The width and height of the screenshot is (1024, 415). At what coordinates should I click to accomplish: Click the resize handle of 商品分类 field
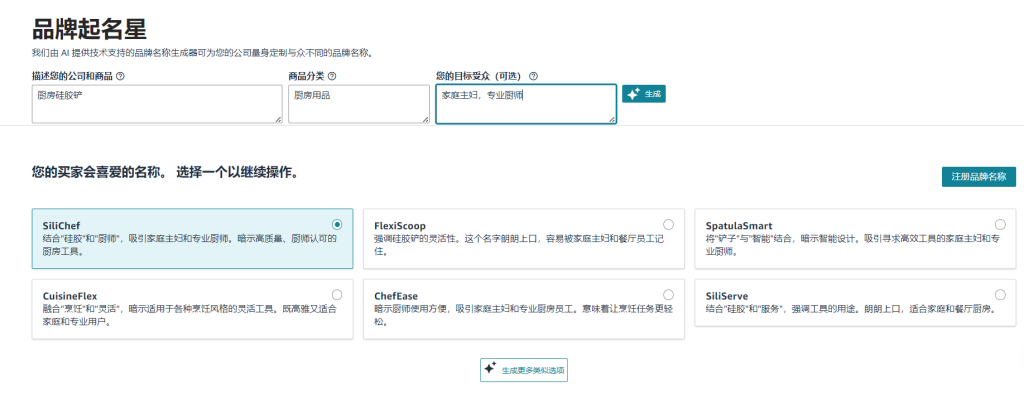click(425, 119)
